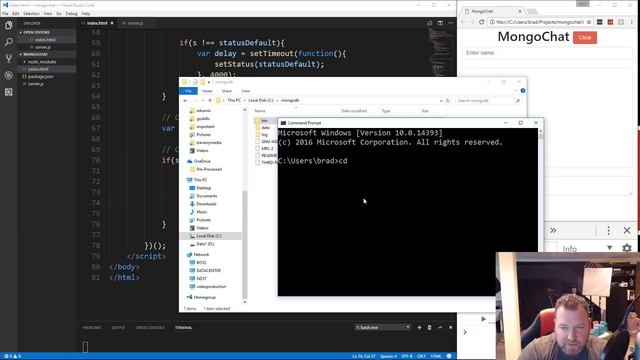Click the Enter name input field
640x360 pixels.
547,53
